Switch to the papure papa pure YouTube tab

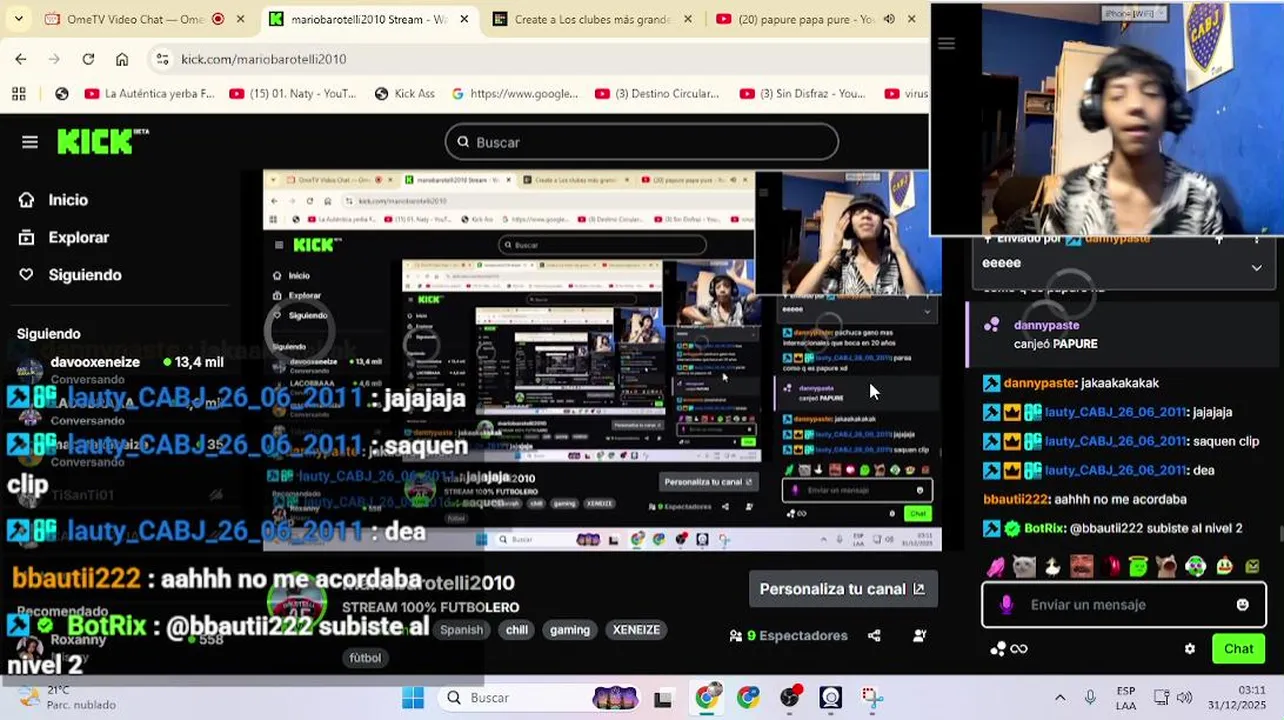coord(806,19)
